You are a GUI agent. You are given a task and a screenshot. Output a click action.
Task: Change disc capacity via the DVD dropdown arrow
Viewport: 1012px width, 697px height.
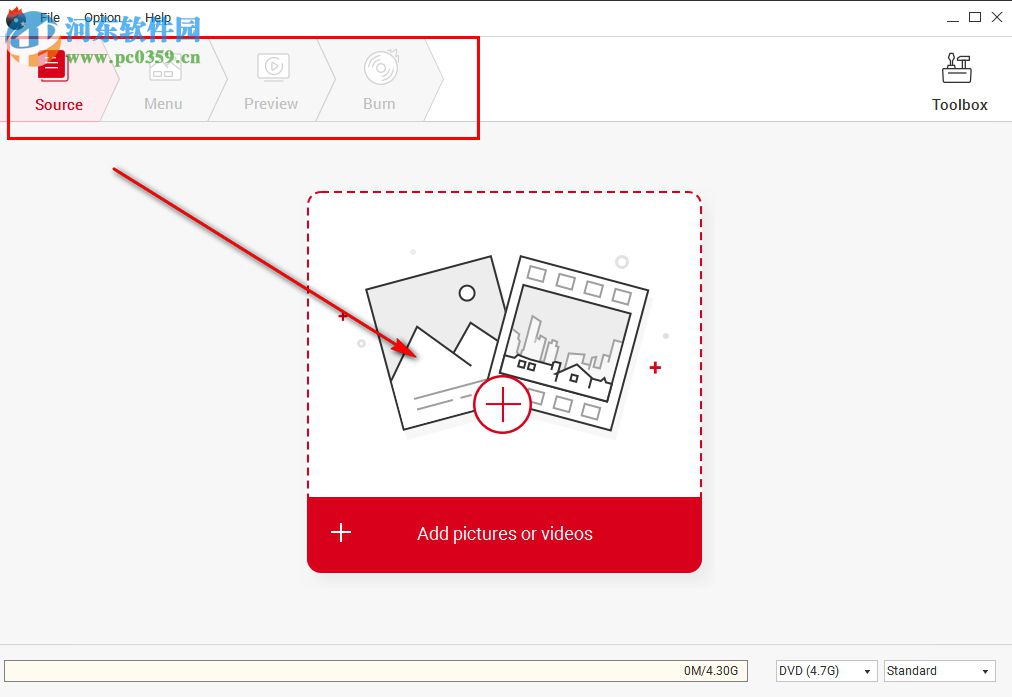(868, 671)
